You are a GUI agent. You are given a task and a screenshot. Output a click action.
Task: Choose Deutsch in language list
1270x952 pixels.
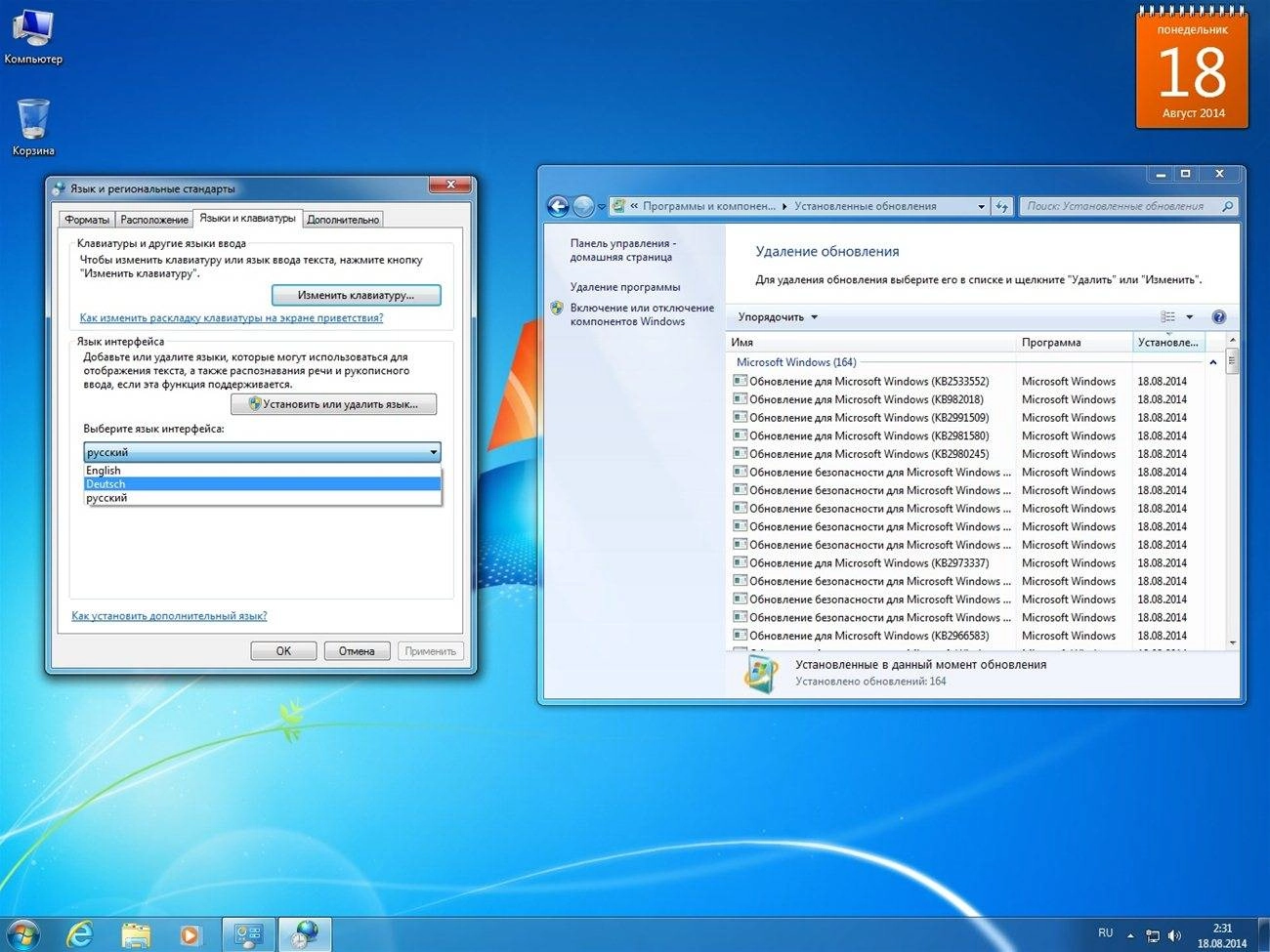coord(263,484)
